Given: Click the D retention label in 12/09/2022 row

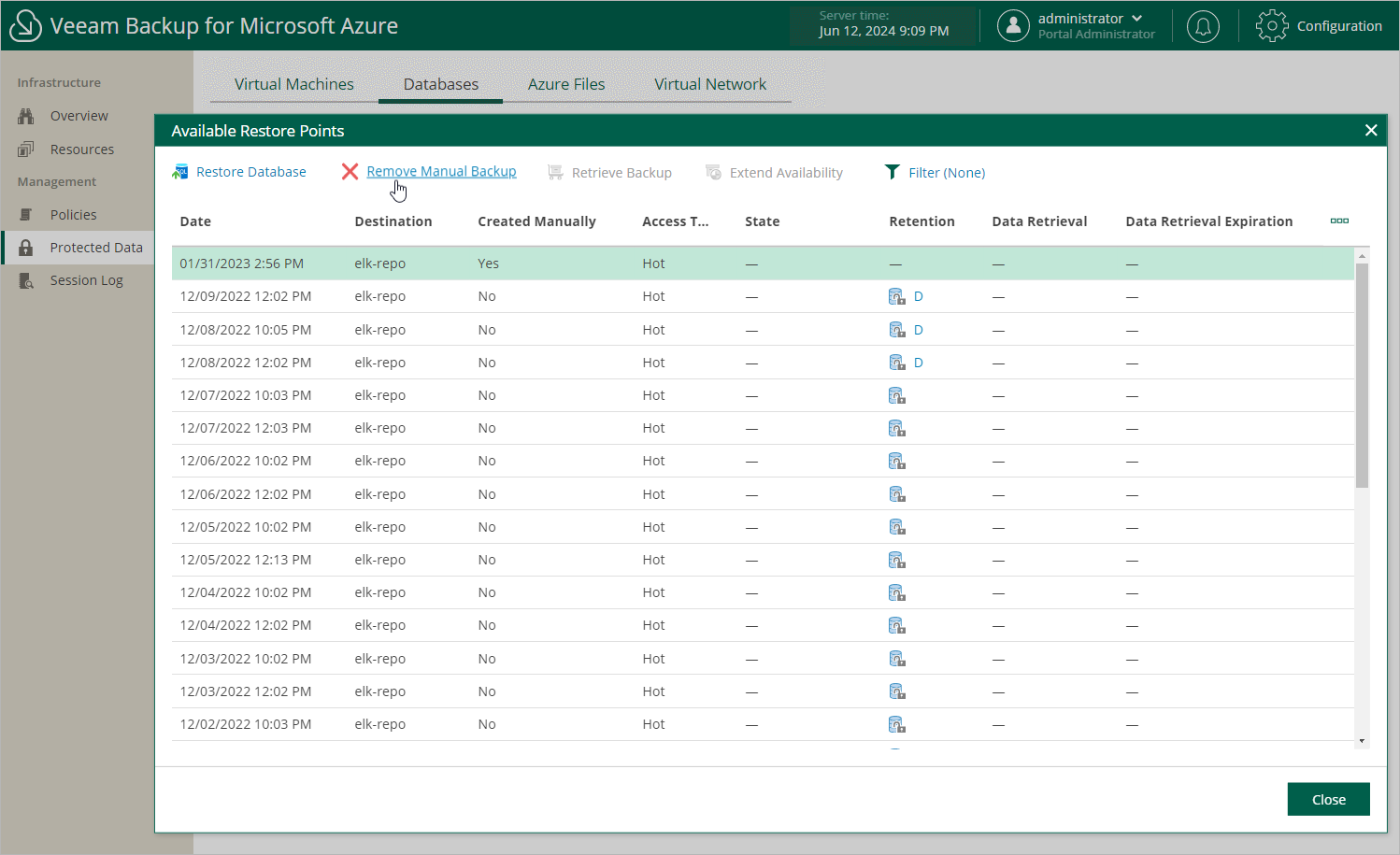Looking at the screenshot, I should [919, 296].
